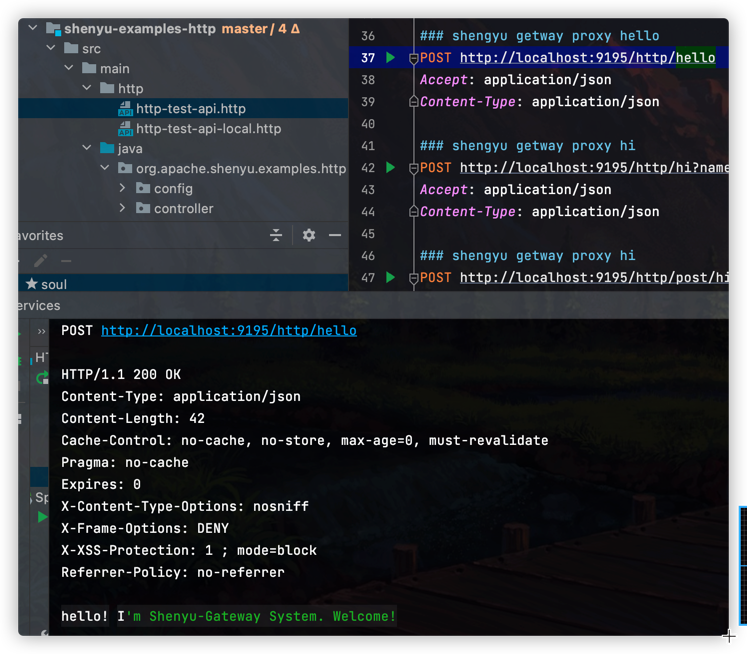Select the http-test-api.http file in the tree
Viewport: 747px width, 654px height.
[190, 108]
